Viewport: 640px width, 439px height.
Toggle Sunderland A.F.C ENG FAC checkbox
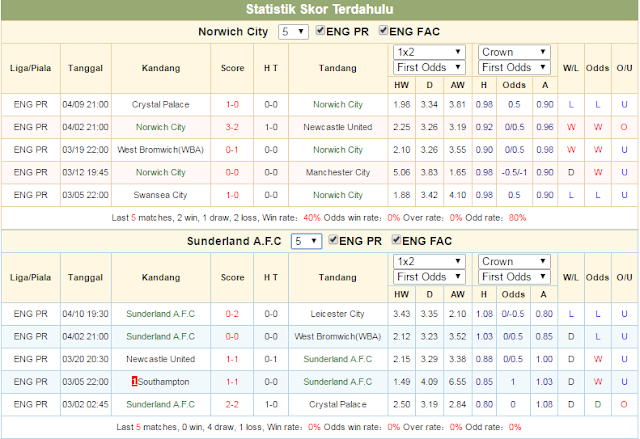(396, 240)
